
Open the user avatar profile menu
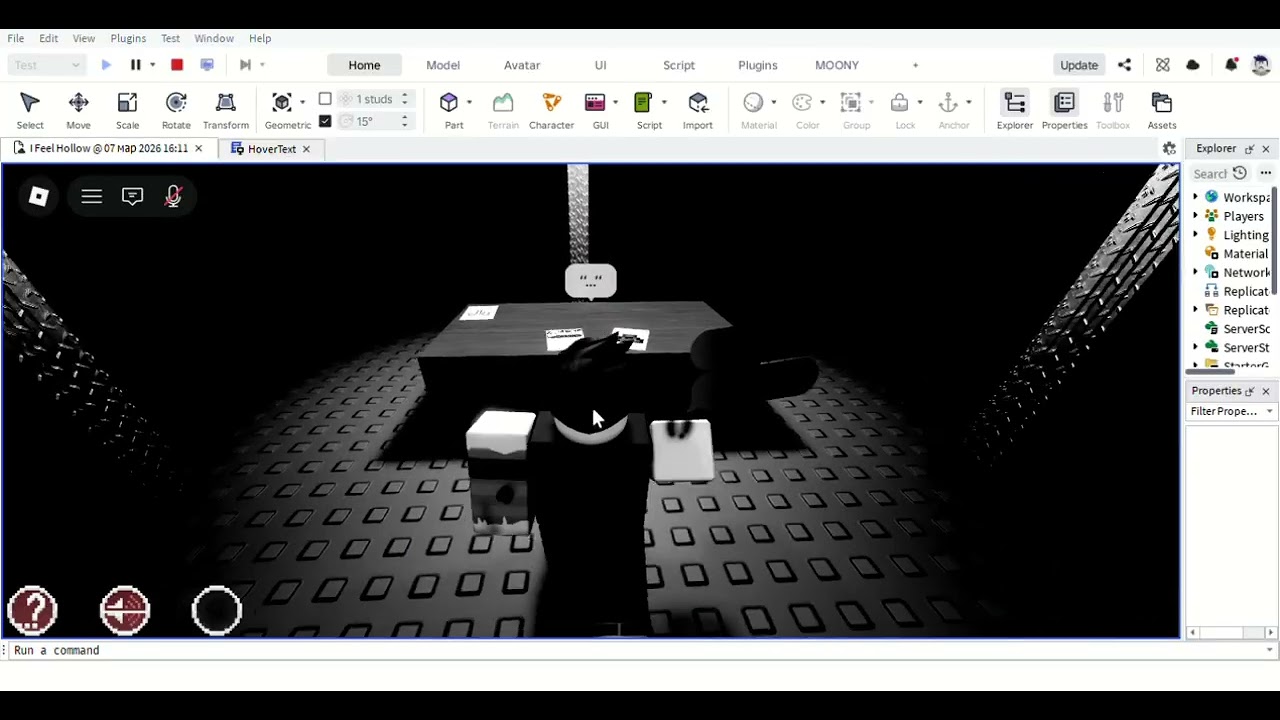pyautogui.click(x=1261, y=65)
